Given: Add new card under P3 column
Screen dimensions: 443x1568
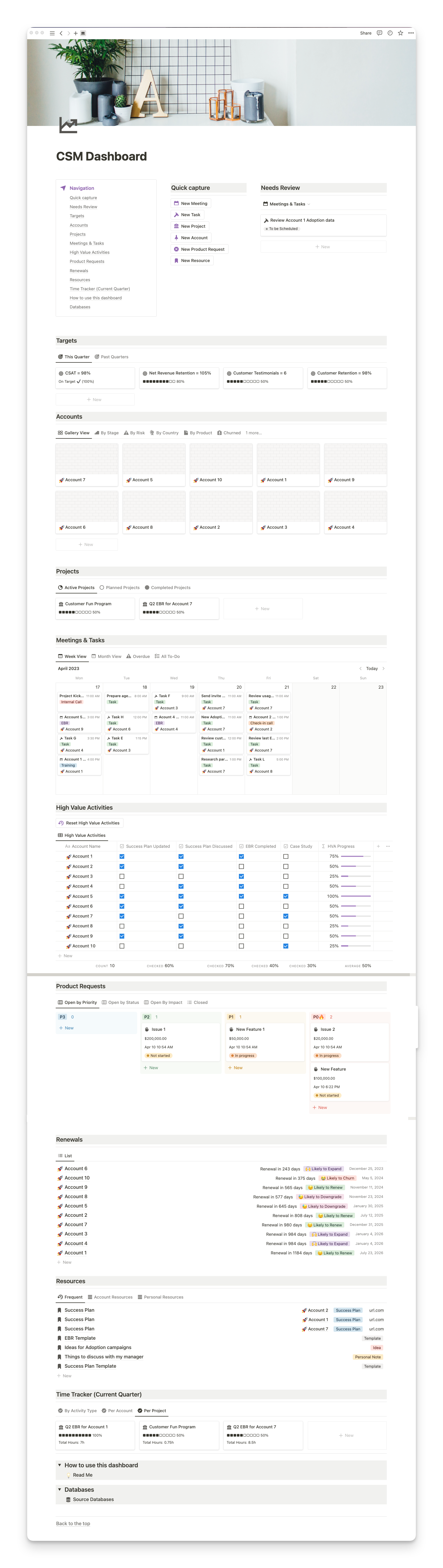Looking at the screenshot, I should coord(66,1028).
